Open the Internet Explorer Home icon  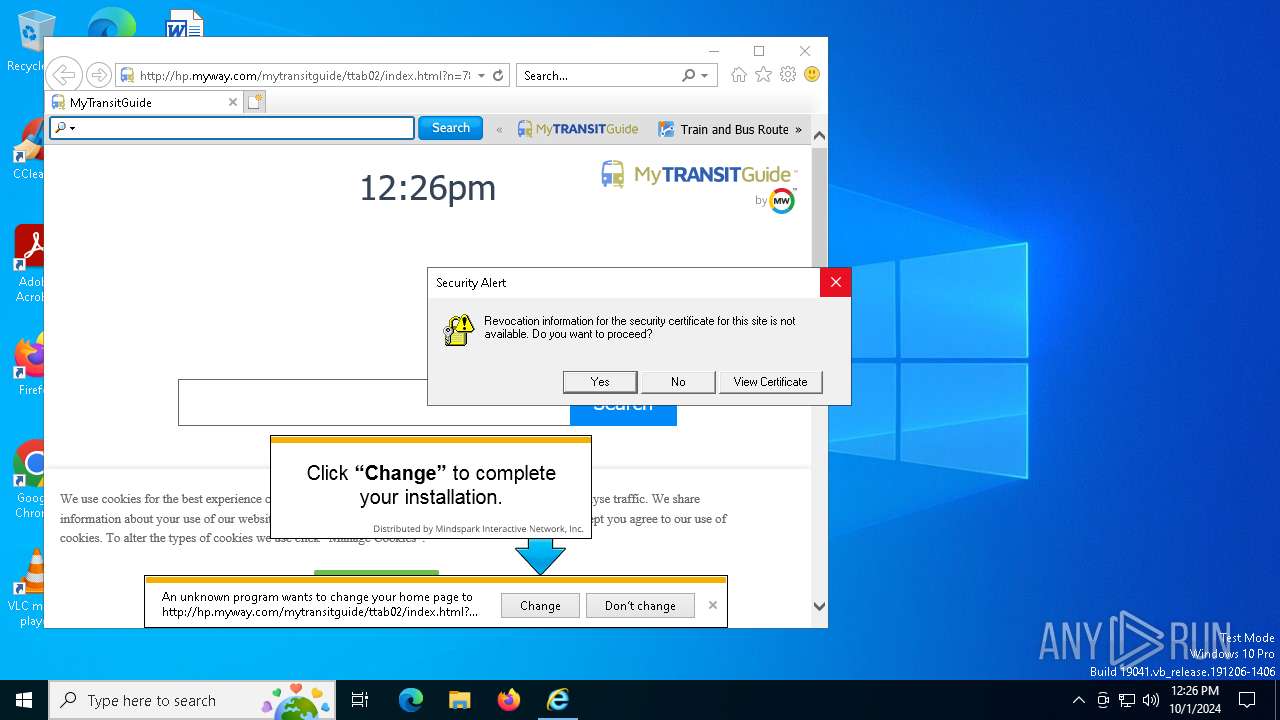(x=739, y=75)
